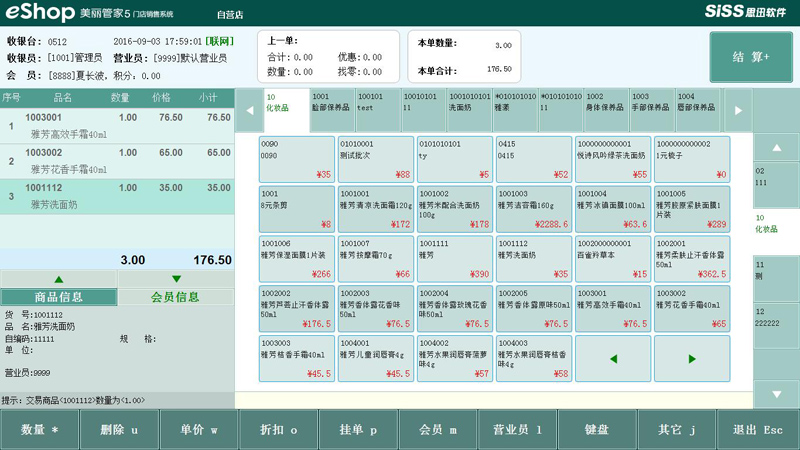This screenshot has height=450, width=800.
Task: Add product 1002000000001 百雀羚草本
Action: (x=613, y=259)
